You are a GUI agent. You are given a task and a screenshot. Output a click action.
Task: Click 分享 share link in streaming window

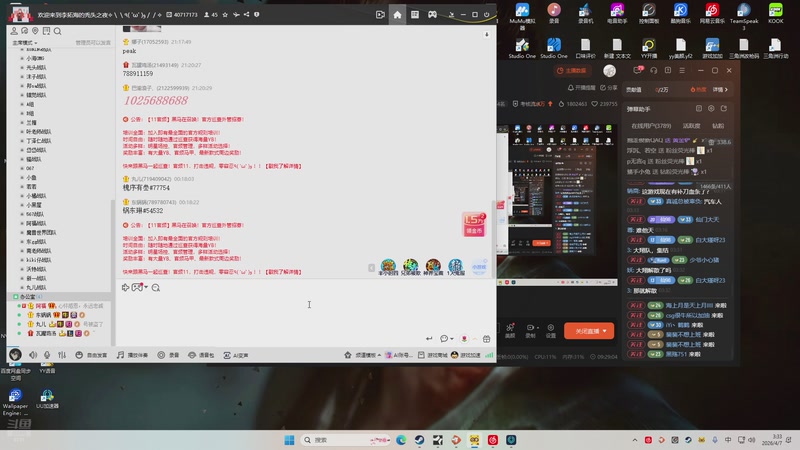(609, 88)
